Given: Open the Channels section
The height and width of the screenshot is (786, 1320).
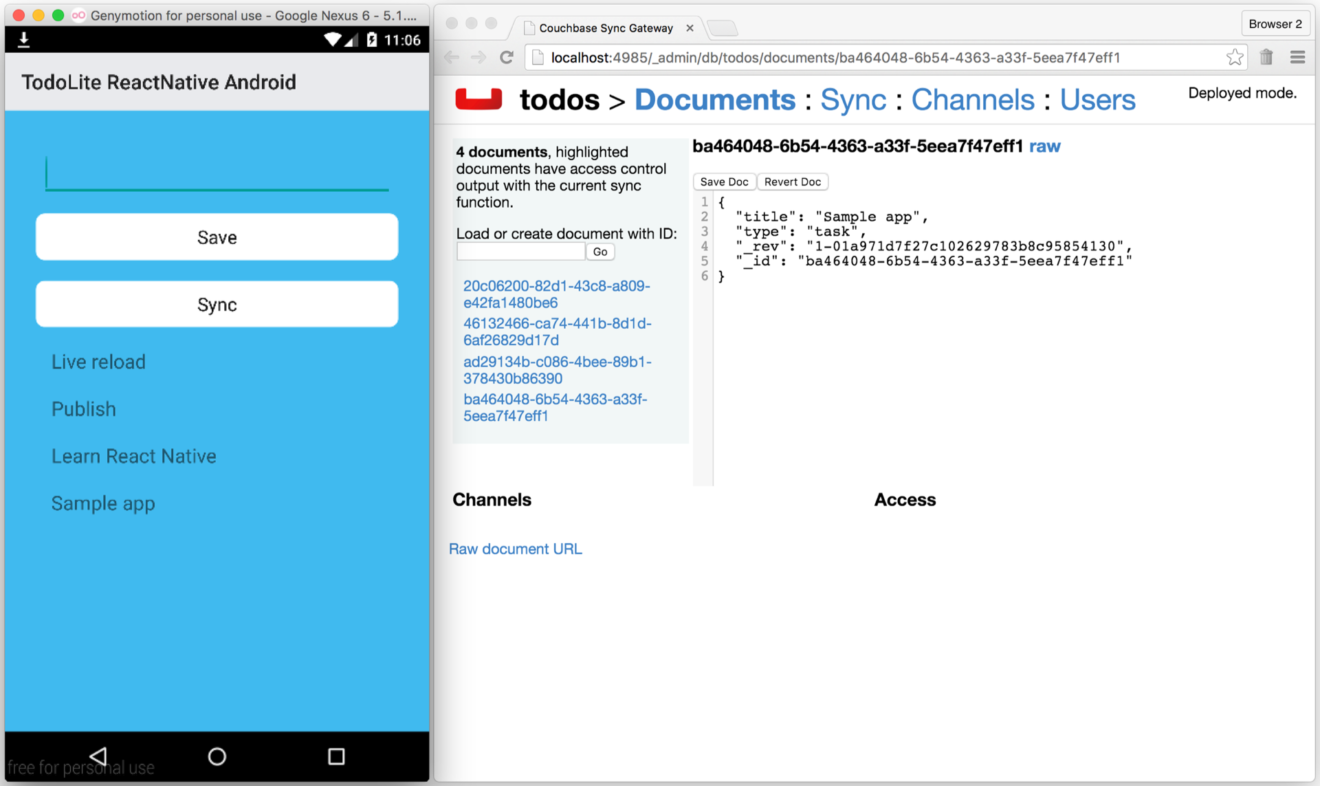Looking at the screenshot, I should click(x=972, y=100).
